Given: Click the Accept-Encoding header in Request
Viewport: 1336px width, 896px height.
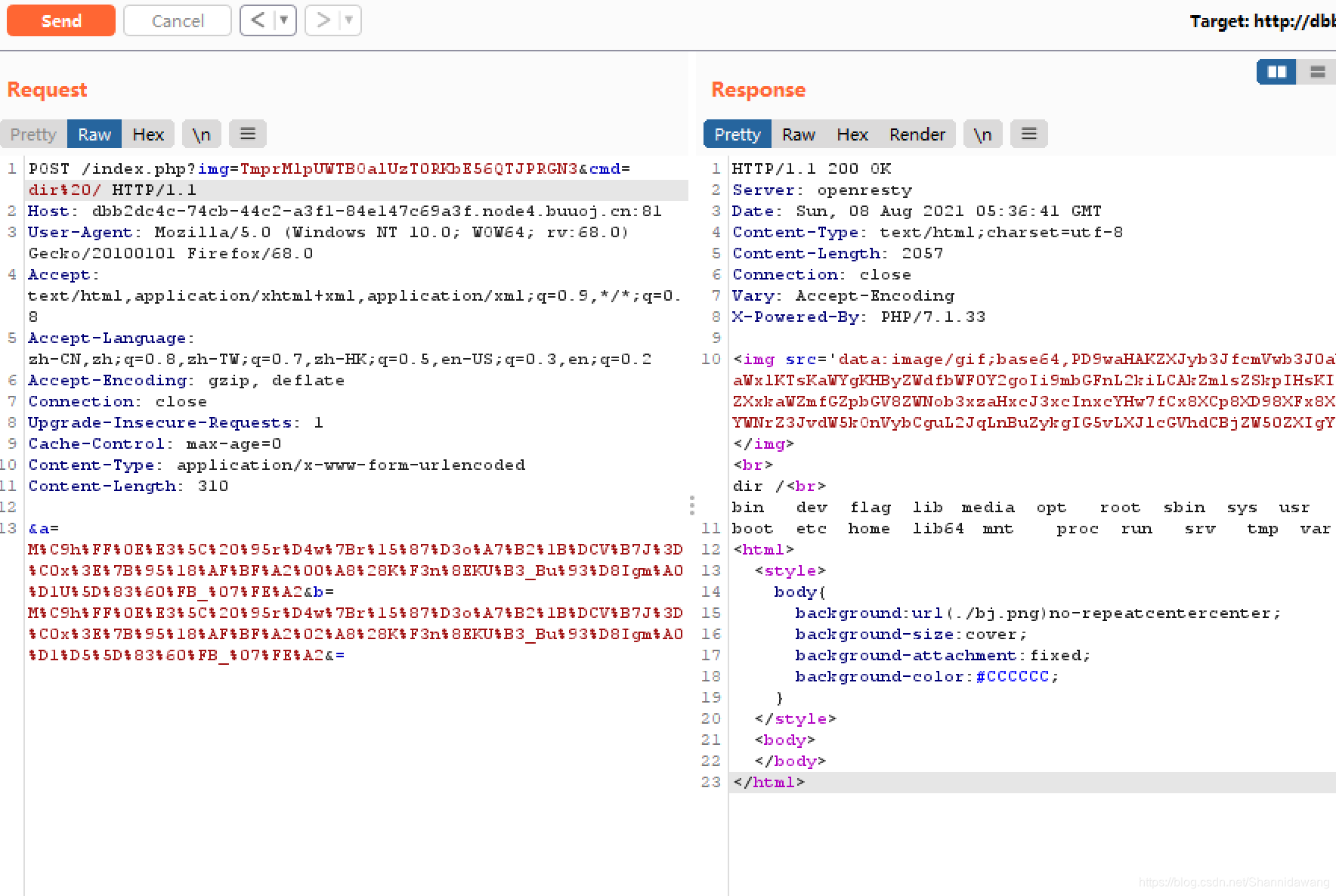Looking at the screenshot, I should pos(186,380).
